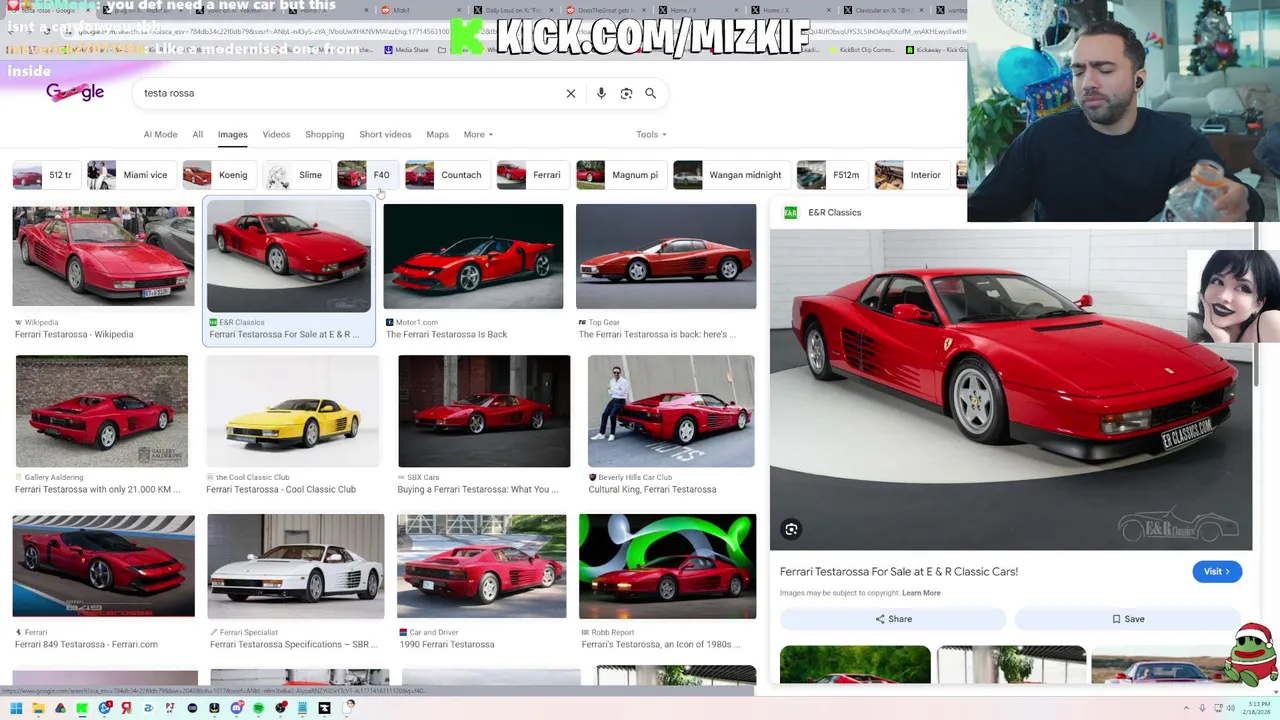Click the 'E&R Classics' source name in preview header
The width and height of the screenshot is (1280, 720).
coord(834,212)
